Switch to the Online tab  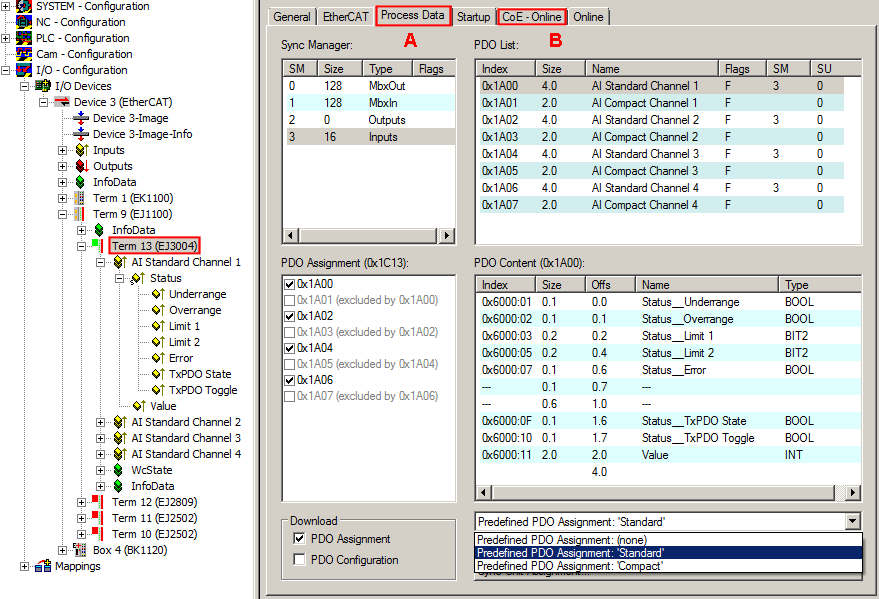588,17
